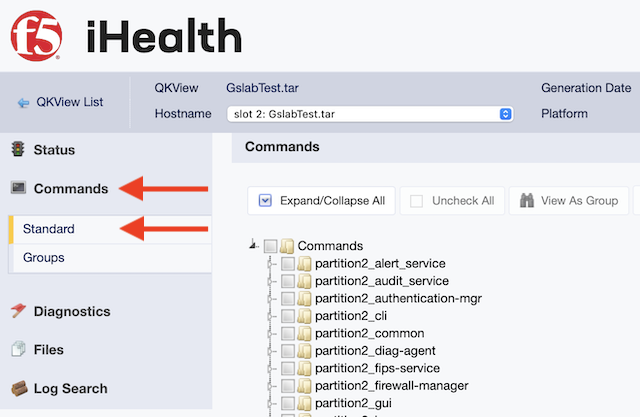Check the partition2_alert_service checkbox
640x417 pixels.
click(x=288, y=264)
